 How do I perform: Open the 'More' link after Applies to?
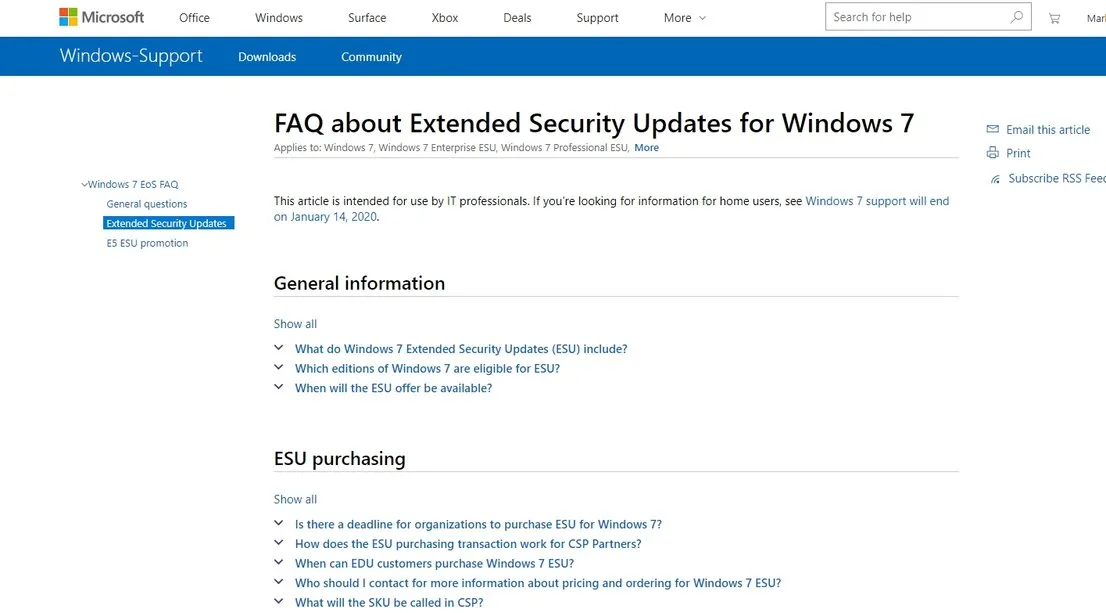click(x=645, y=147)
